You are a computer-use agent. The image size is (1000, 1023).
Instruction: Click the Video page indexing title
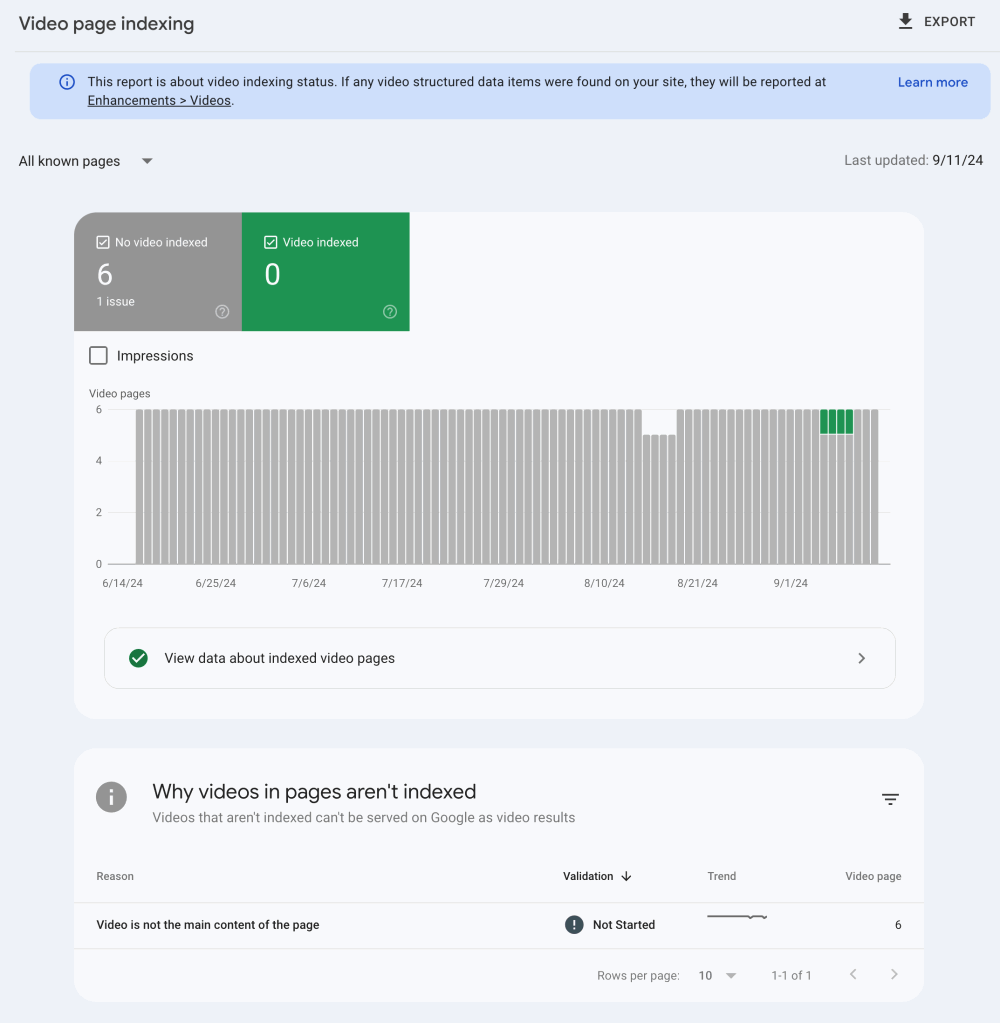pos(106,23)
